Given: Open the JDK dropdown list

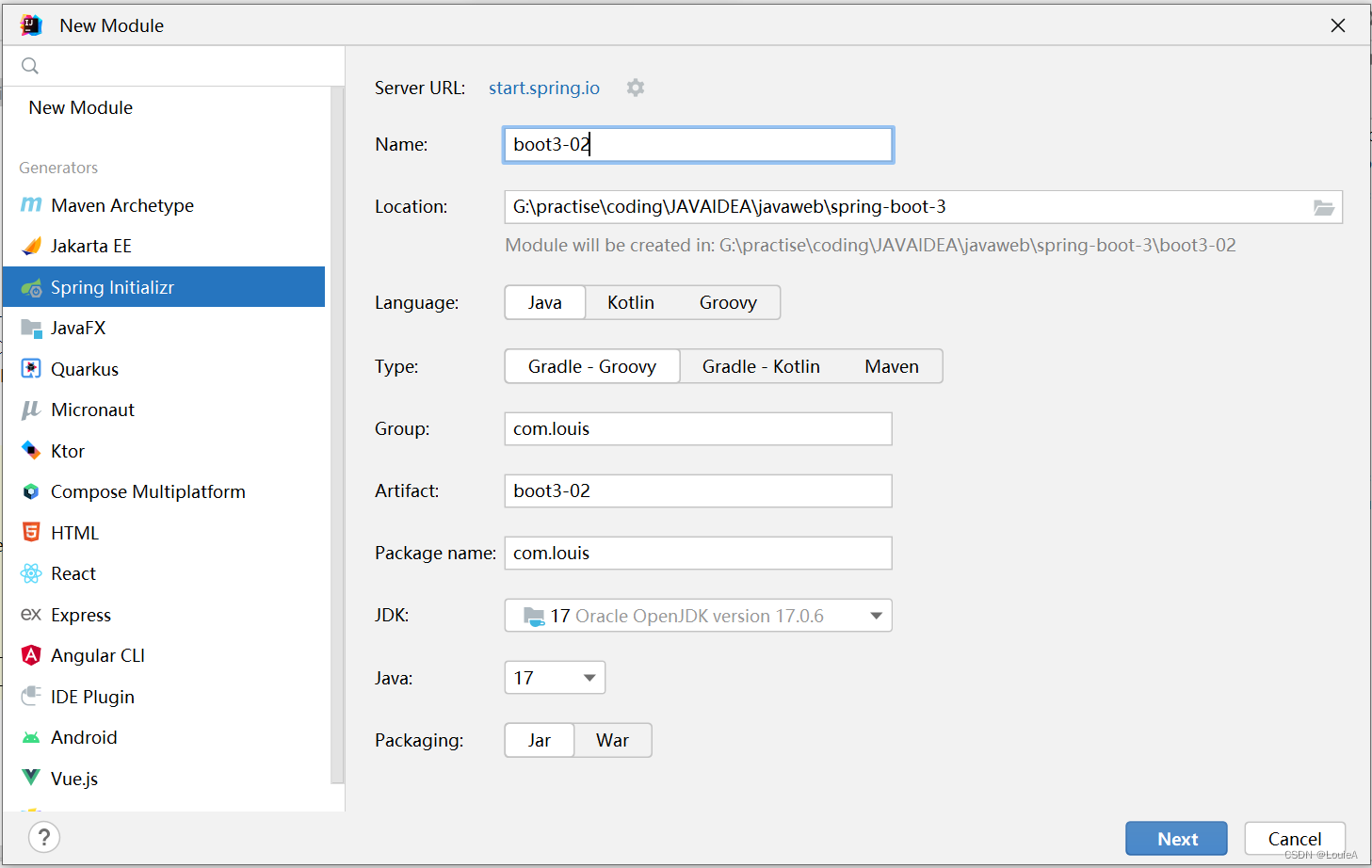Looking at the screenshot, I should point(699,616).
